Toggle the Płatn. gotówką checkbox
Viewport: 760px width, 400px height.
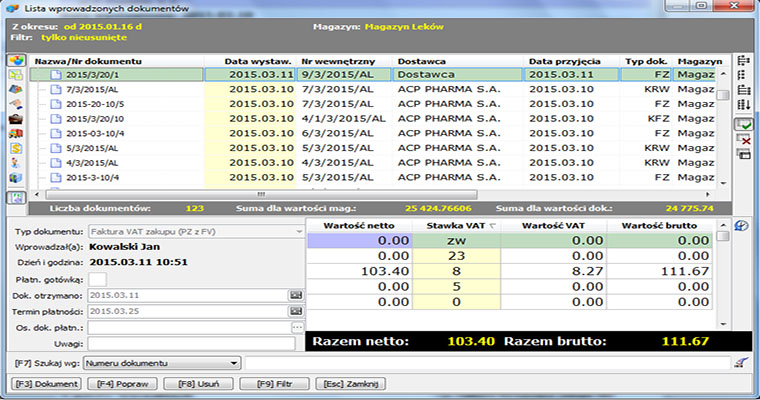pyautogui.click(x=98, y=278)
